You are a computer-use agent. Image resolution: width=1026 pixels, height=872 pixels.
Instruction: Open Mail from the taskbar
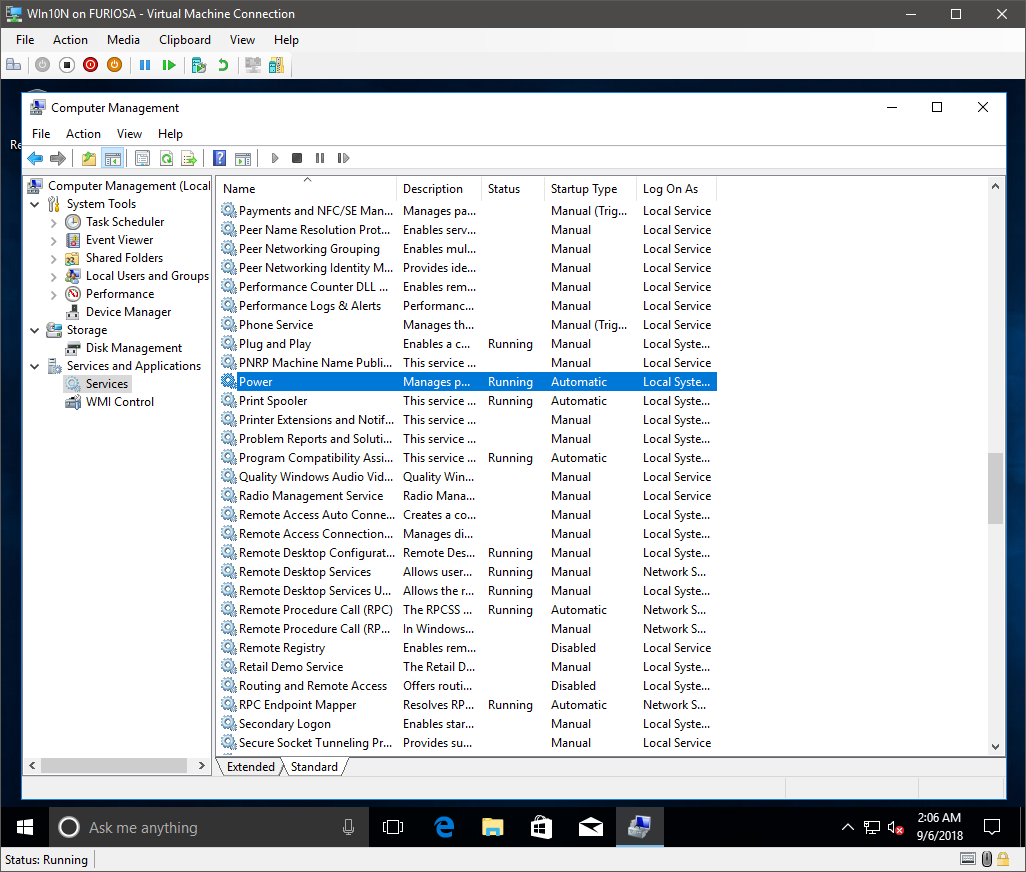[590, 828]
